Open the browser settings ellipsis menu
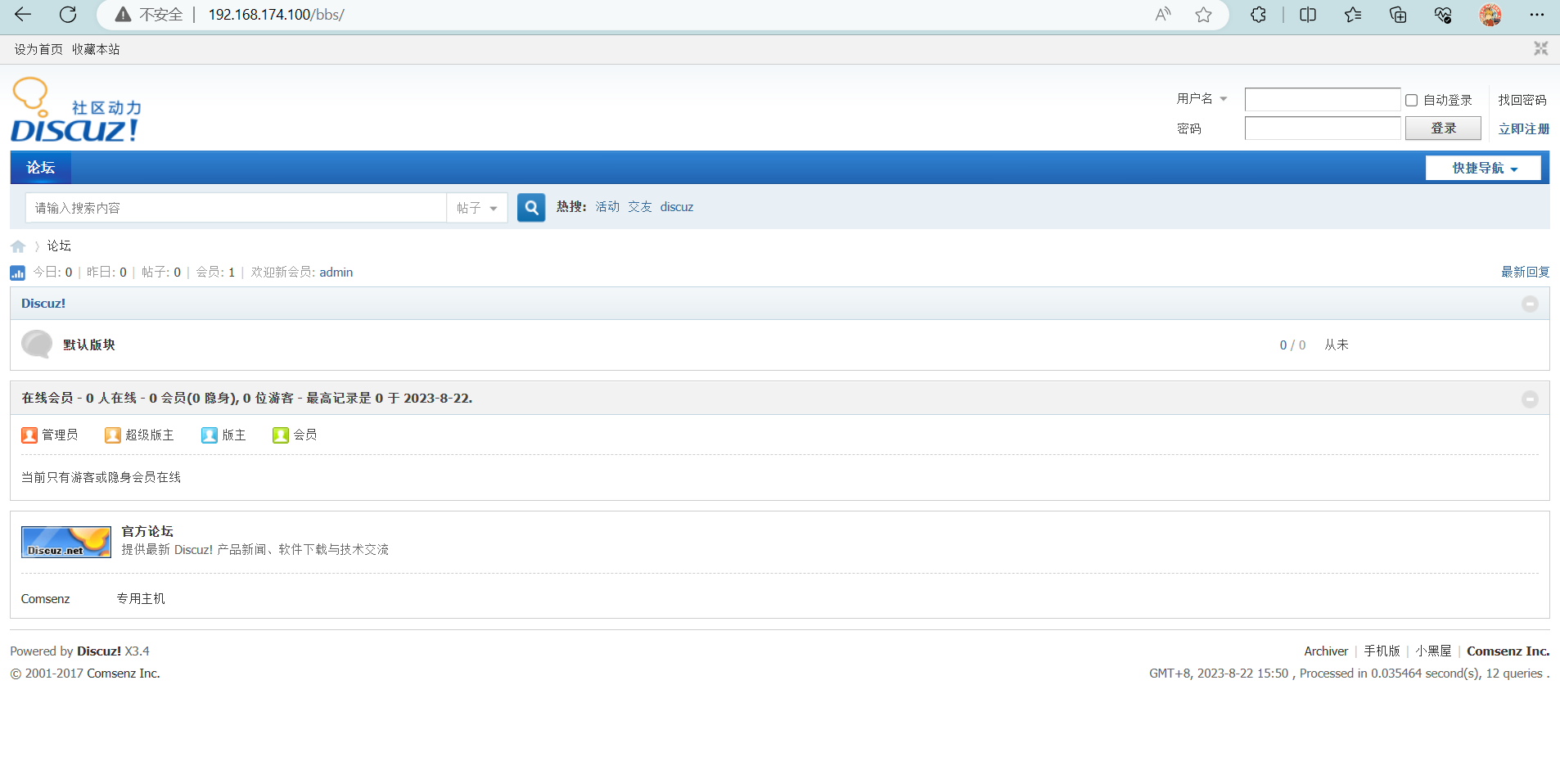 coord(1537,15)
